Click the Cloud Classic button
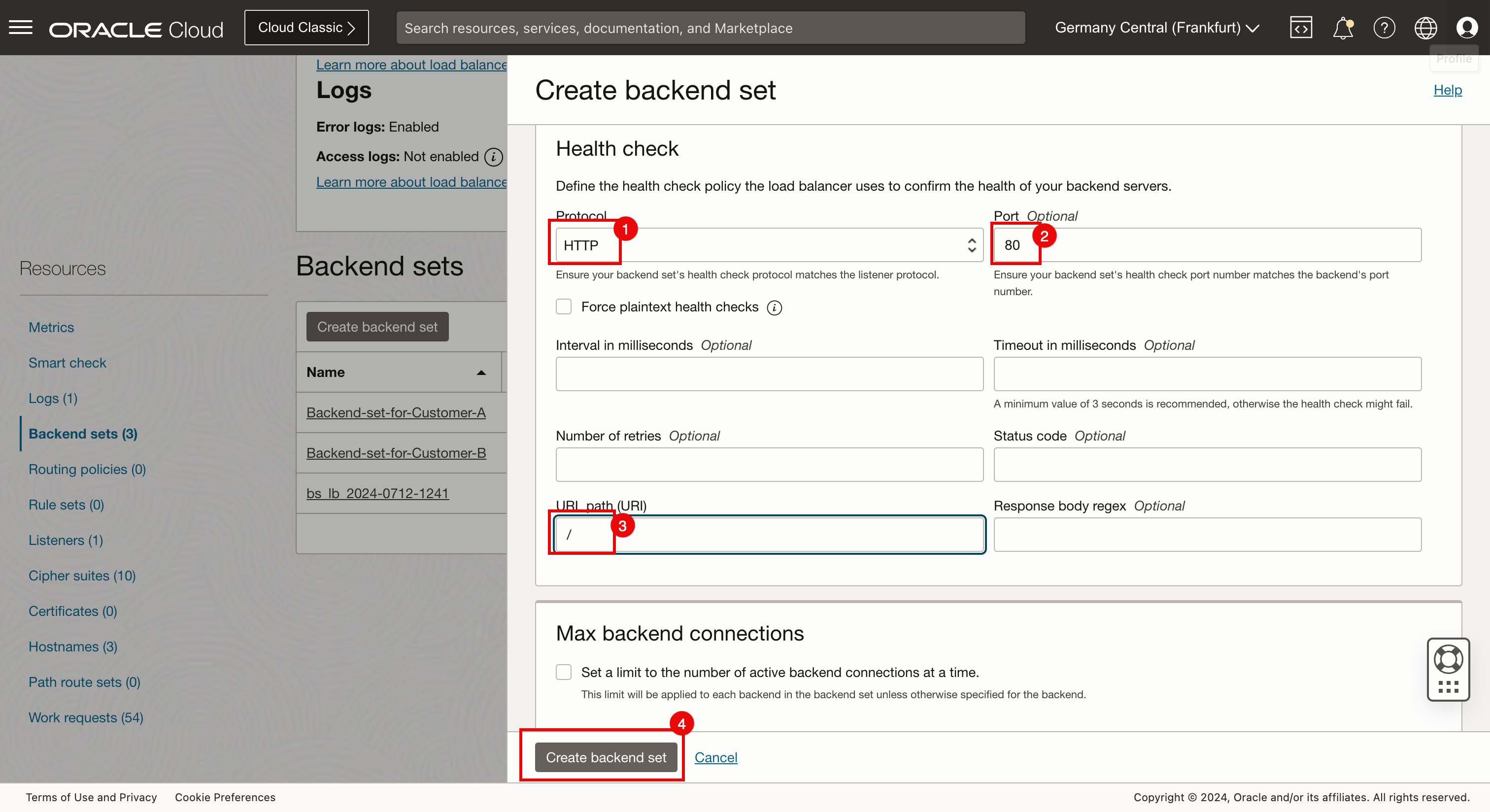The height and width of the screenshot is (812, 1490). coord(306,27)
